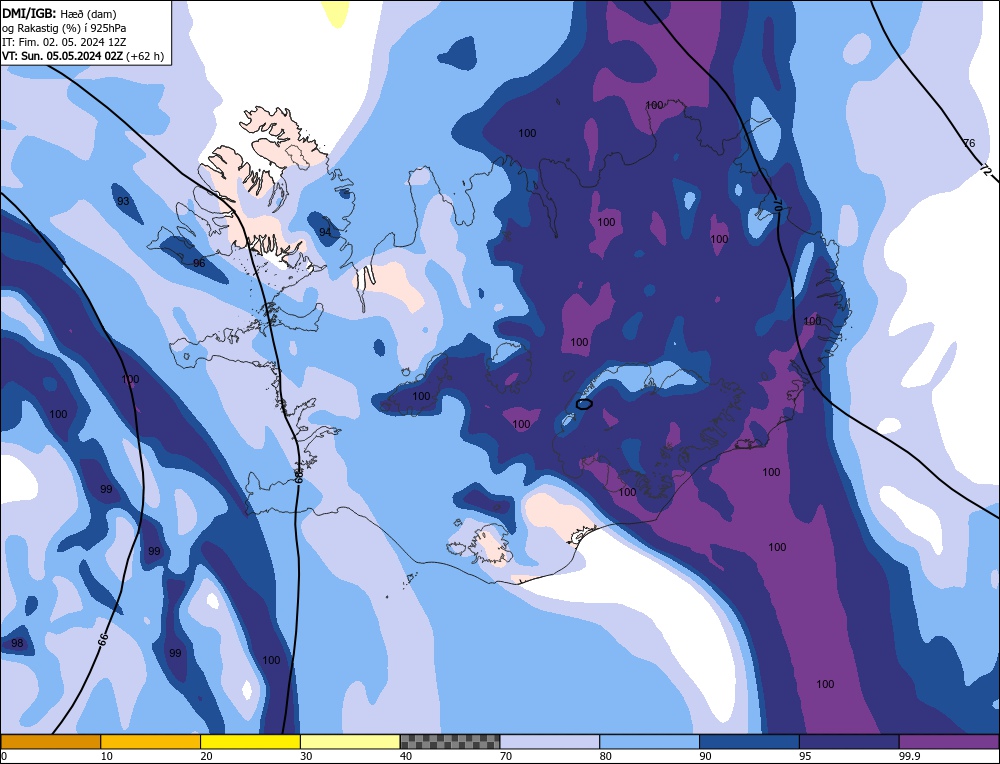Click the orange 10–20 legend swatch
This screenshot has width=1000, height=764.
[151, 741]
